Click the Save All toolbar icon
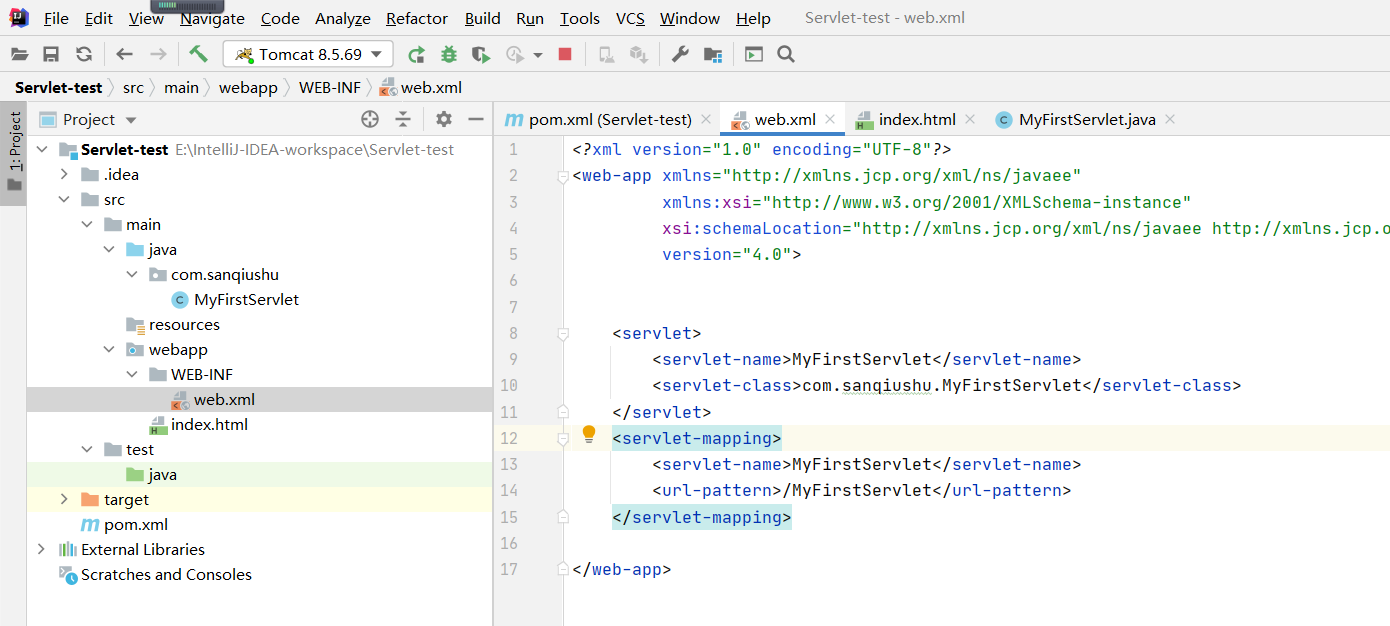Viewport: 1390px width, 626px height. click(51, 54)
